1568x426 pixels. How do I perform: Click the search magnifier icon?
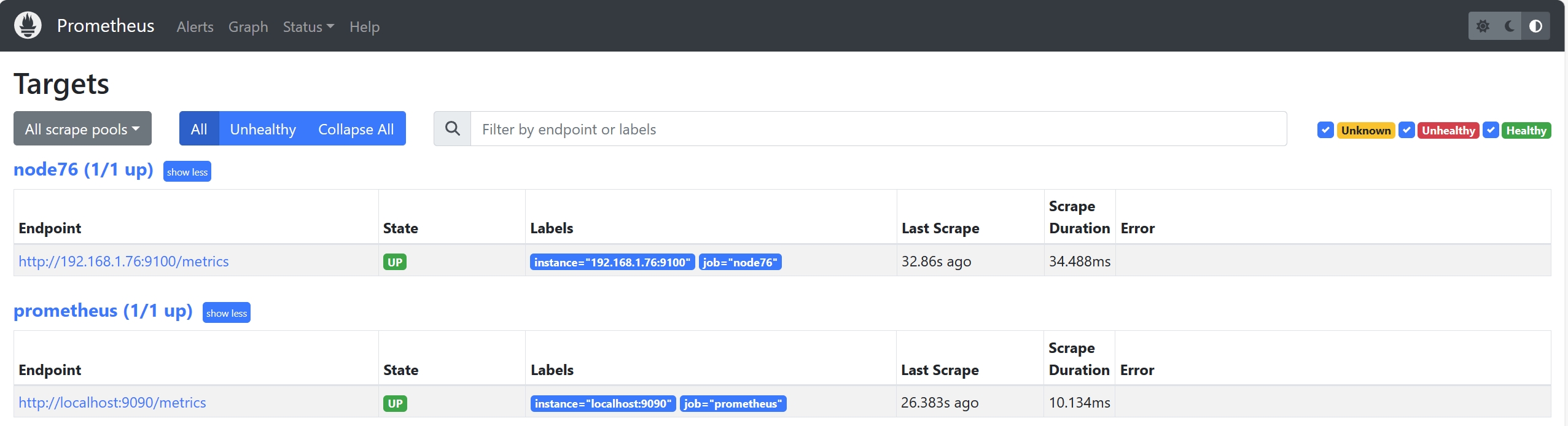coord(453,129)
